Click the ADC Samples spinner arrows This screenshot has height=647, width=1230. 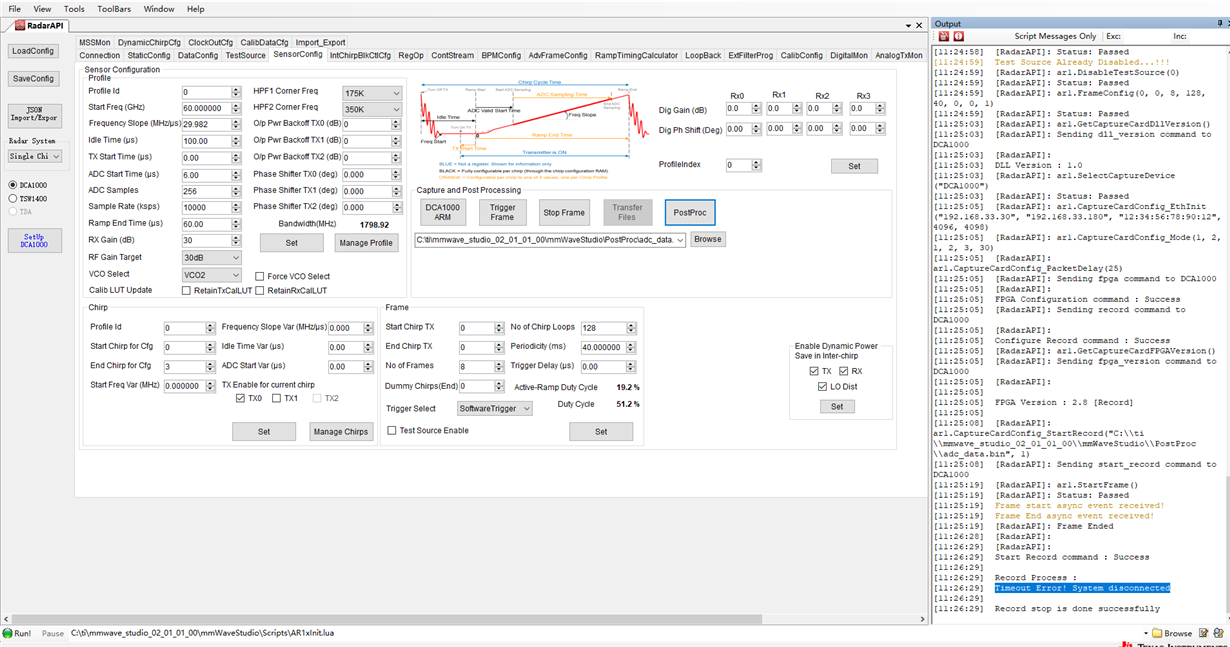pyautogui.click(x=236, y=191)
